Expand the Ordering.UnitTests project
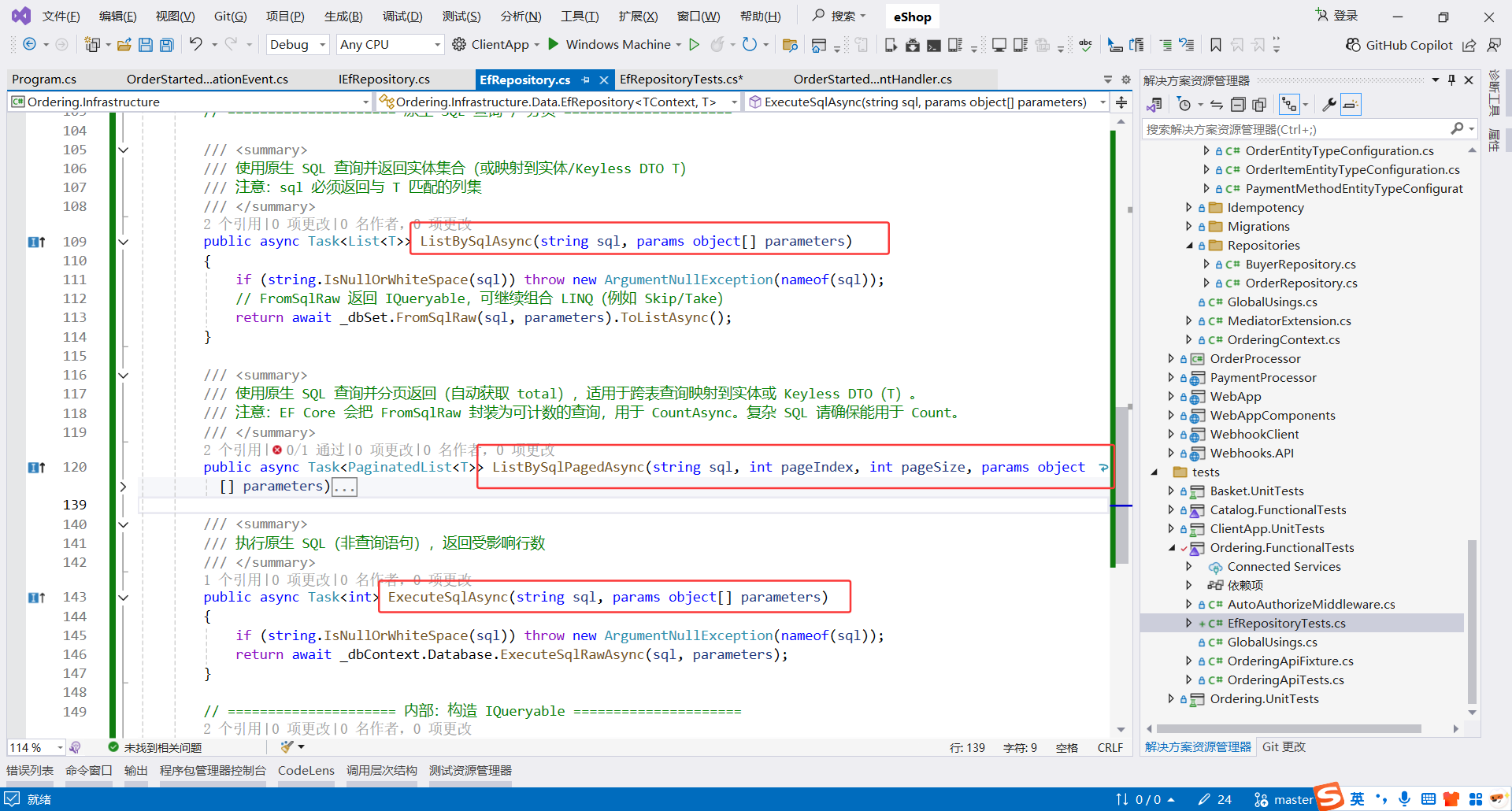Screen dimensions: 1512x811 pos(1171,699)
